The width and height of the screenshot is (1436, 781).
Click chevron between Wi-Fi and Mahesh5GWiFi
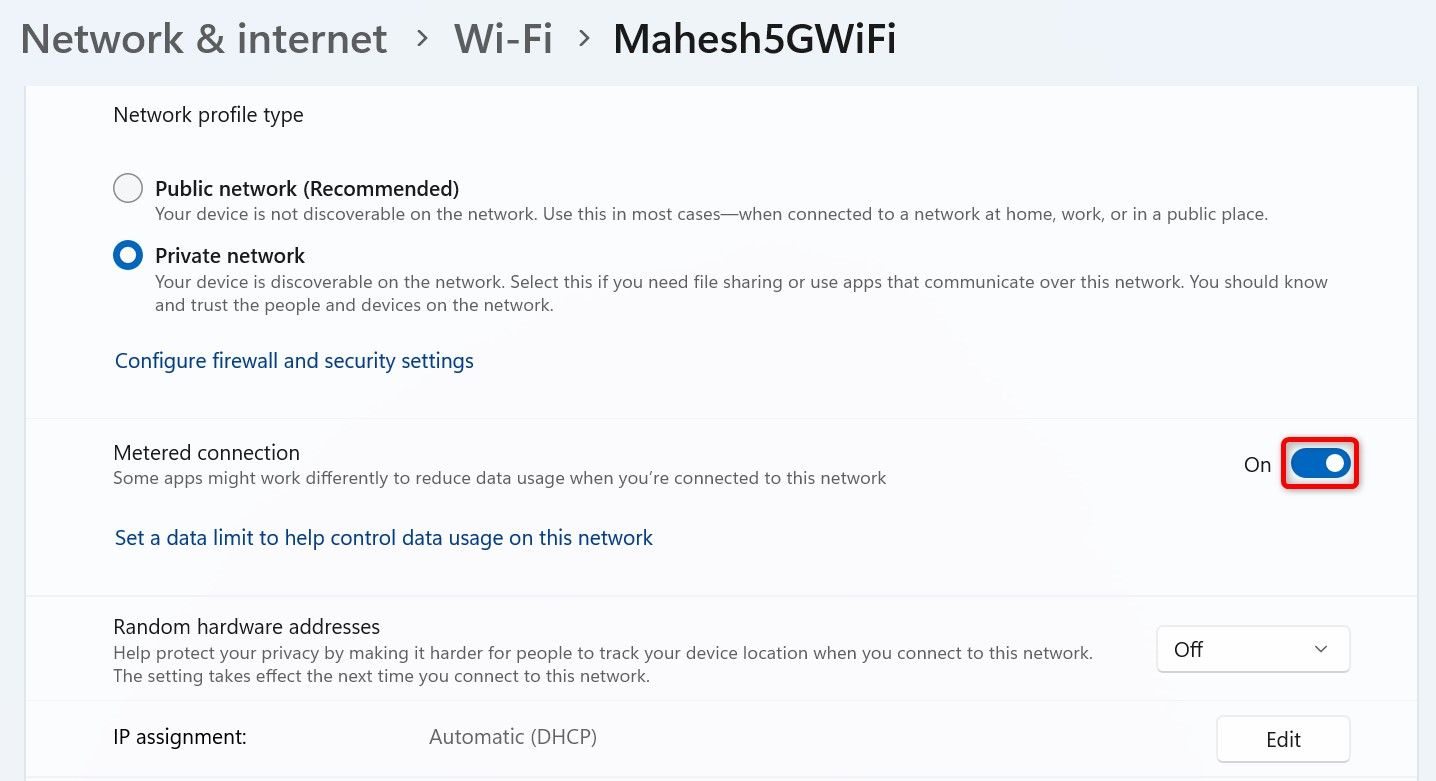coord(584,40)
